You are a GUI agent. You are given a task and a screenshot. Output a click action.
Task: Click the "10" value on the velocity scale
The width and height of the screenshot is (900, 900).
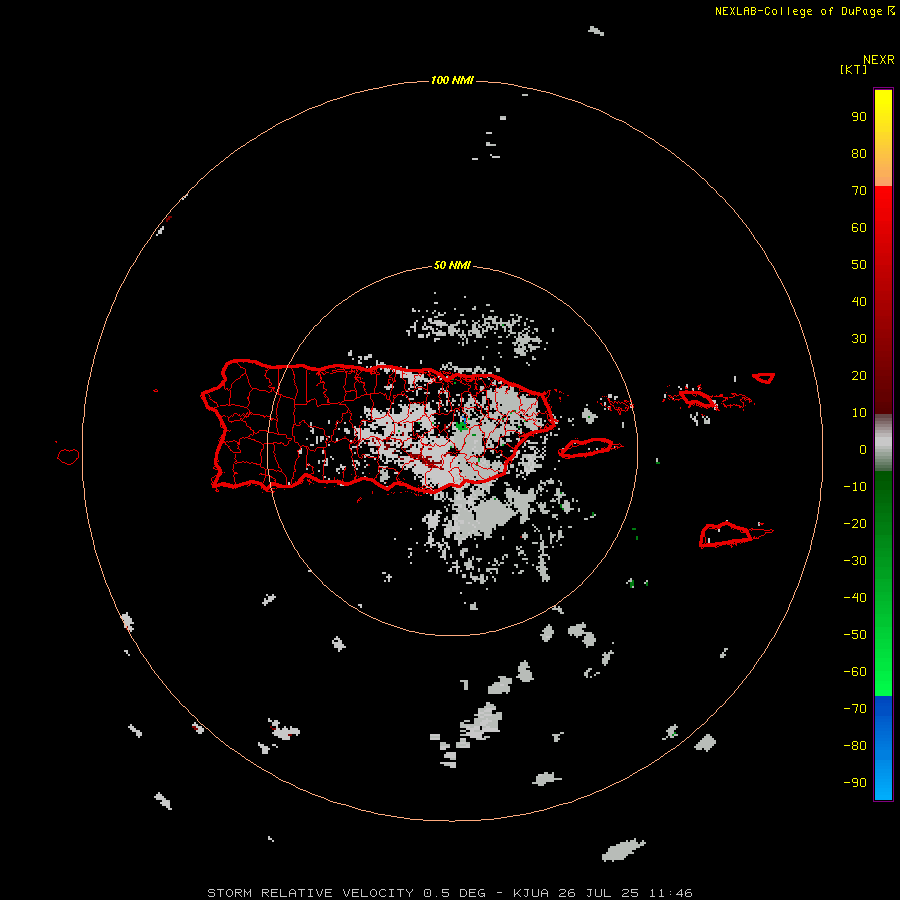(859, 413)
